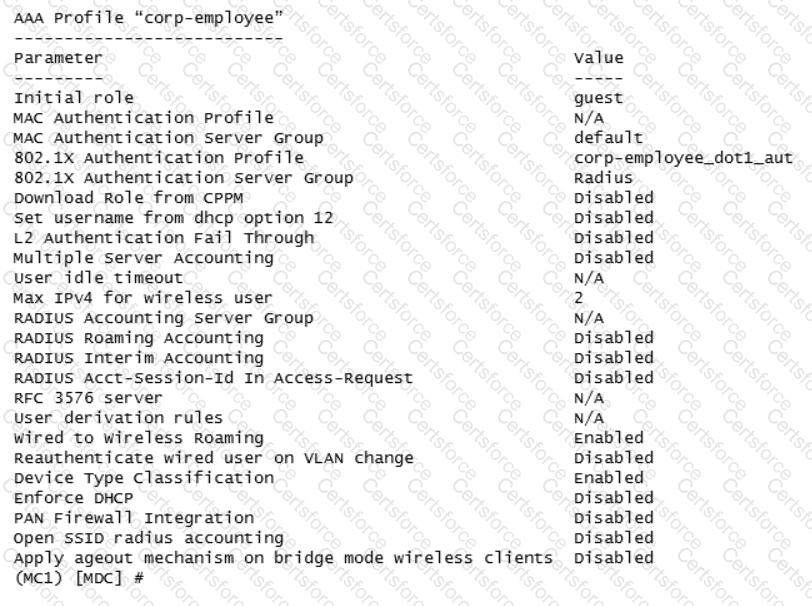Click Enabled value for Device Type Classification
Screen dimensions: 812x606
(x=608, y=478)
